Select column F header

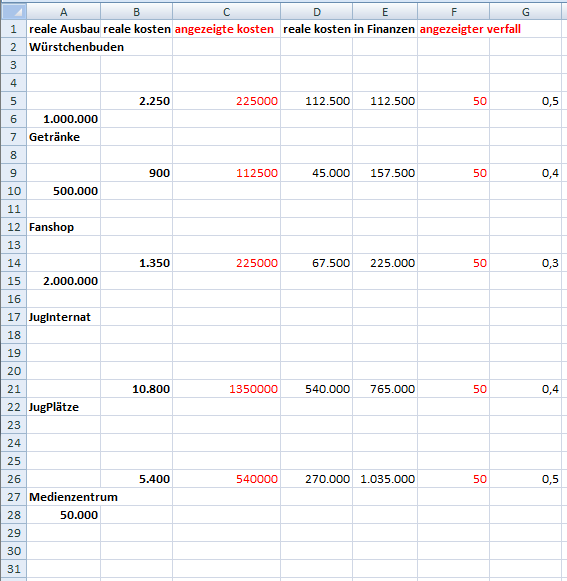tap(454, 12)
